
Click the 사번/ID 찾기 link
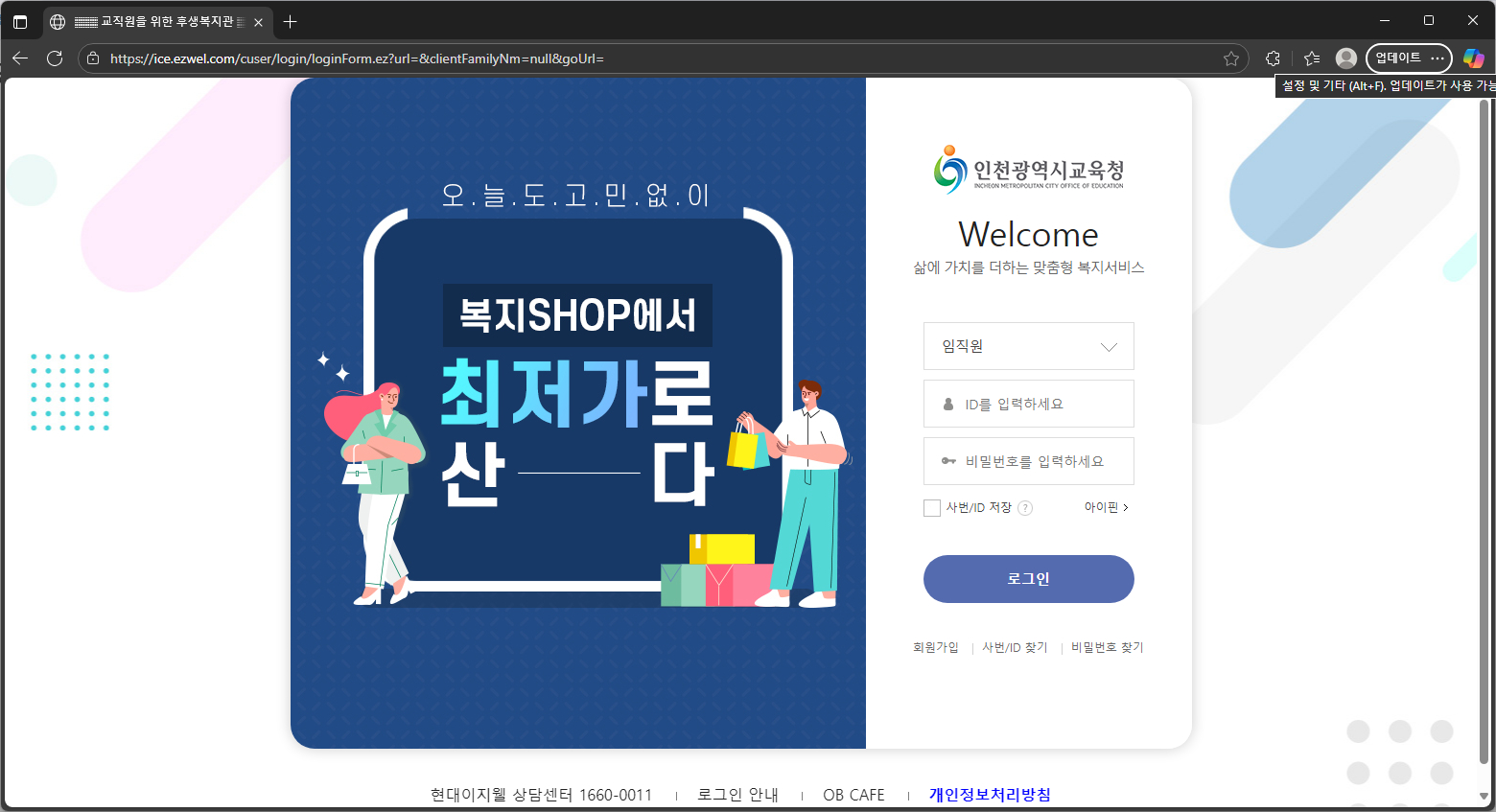[x=1015, y=647]
